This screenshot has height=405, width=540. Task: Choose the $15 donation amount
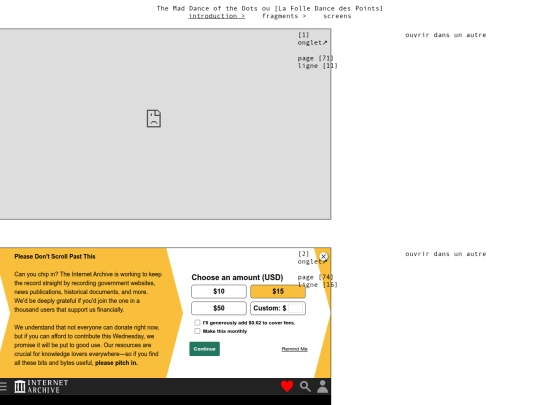tap(278, 292)
